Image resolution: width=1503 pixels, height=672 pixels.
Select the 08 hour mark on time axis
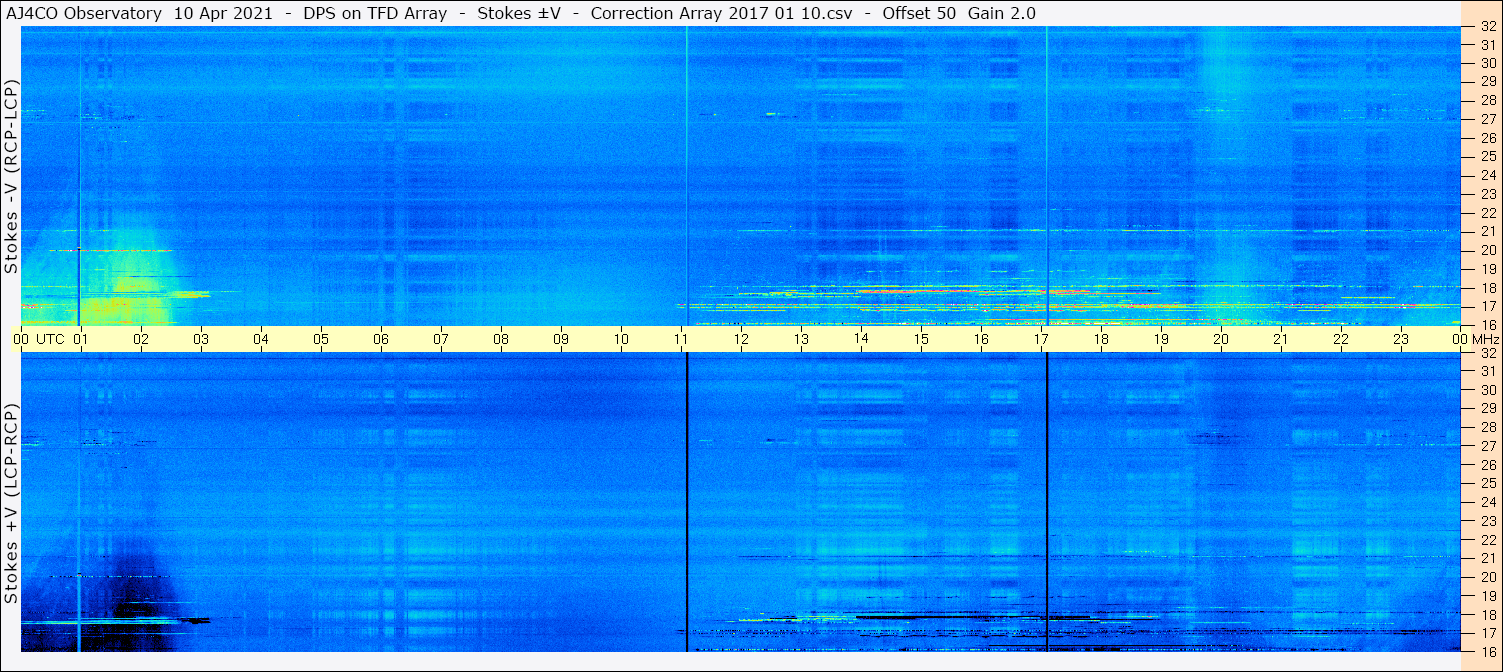click(x=501, y=339)
